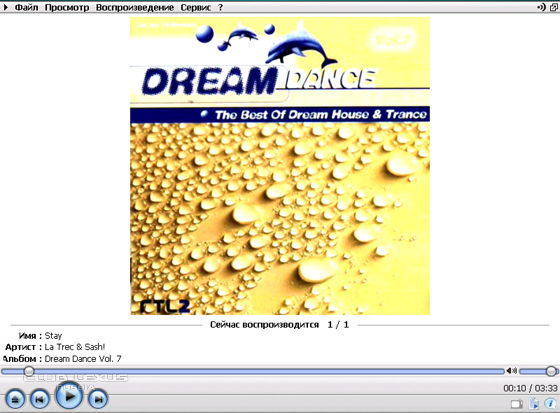560x413 pixels.
Task: Open the TV/video mode icon
Action: click(x=516, y=404)
